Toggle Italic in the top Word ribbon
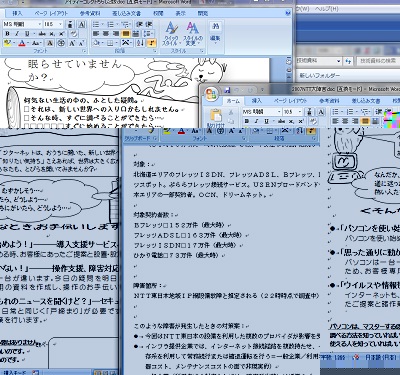This screenshot has height=375, width=400. [x=17, y=34]
